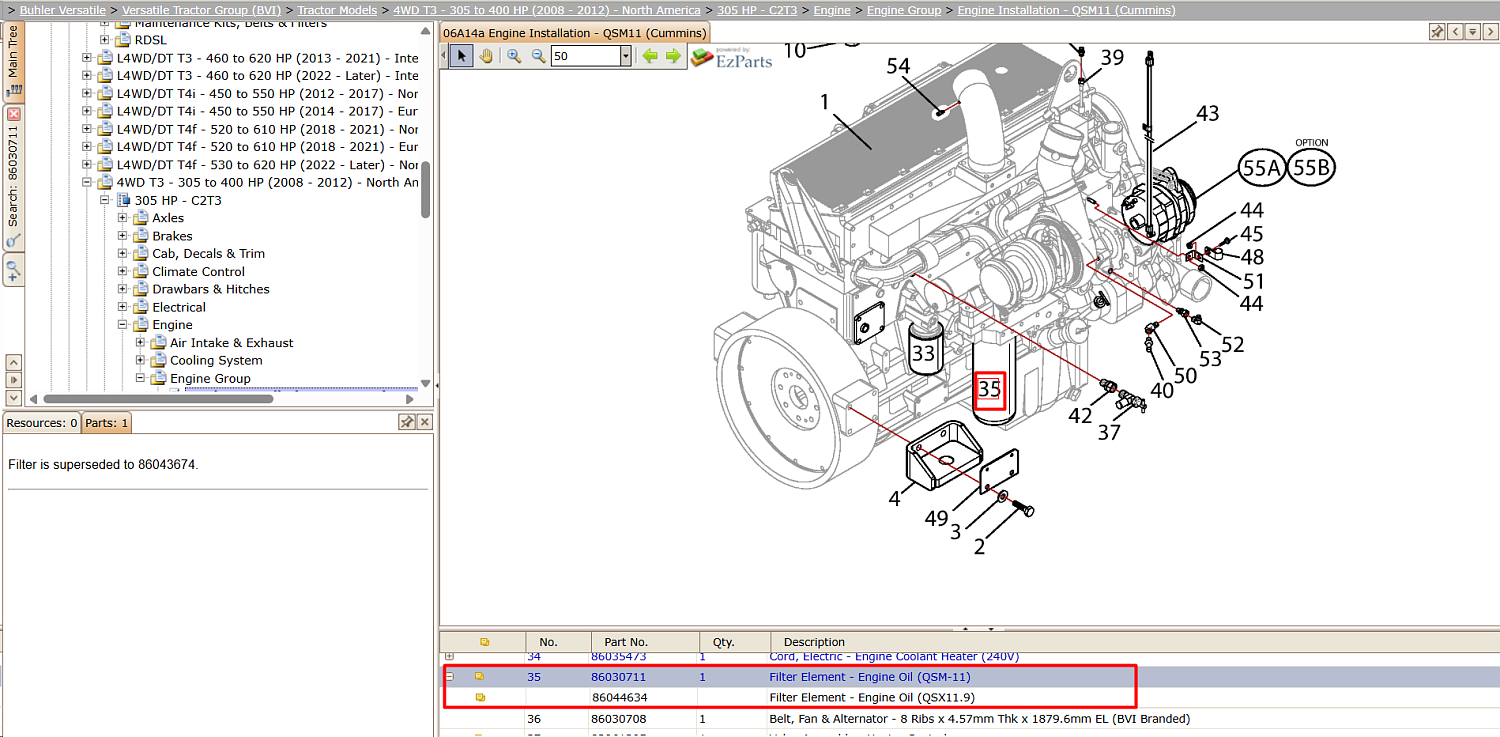Click the Climate Control folder icon
The width and height of the screenshot is (1500, 737).
[141, 271]
